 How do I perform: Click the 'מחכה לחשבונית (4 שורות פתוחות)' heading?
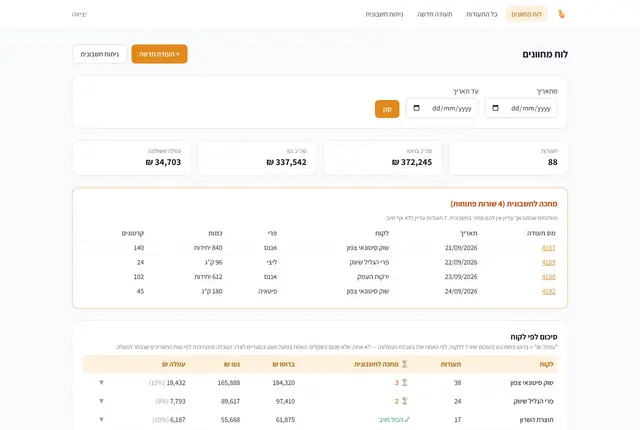(504, 204)
